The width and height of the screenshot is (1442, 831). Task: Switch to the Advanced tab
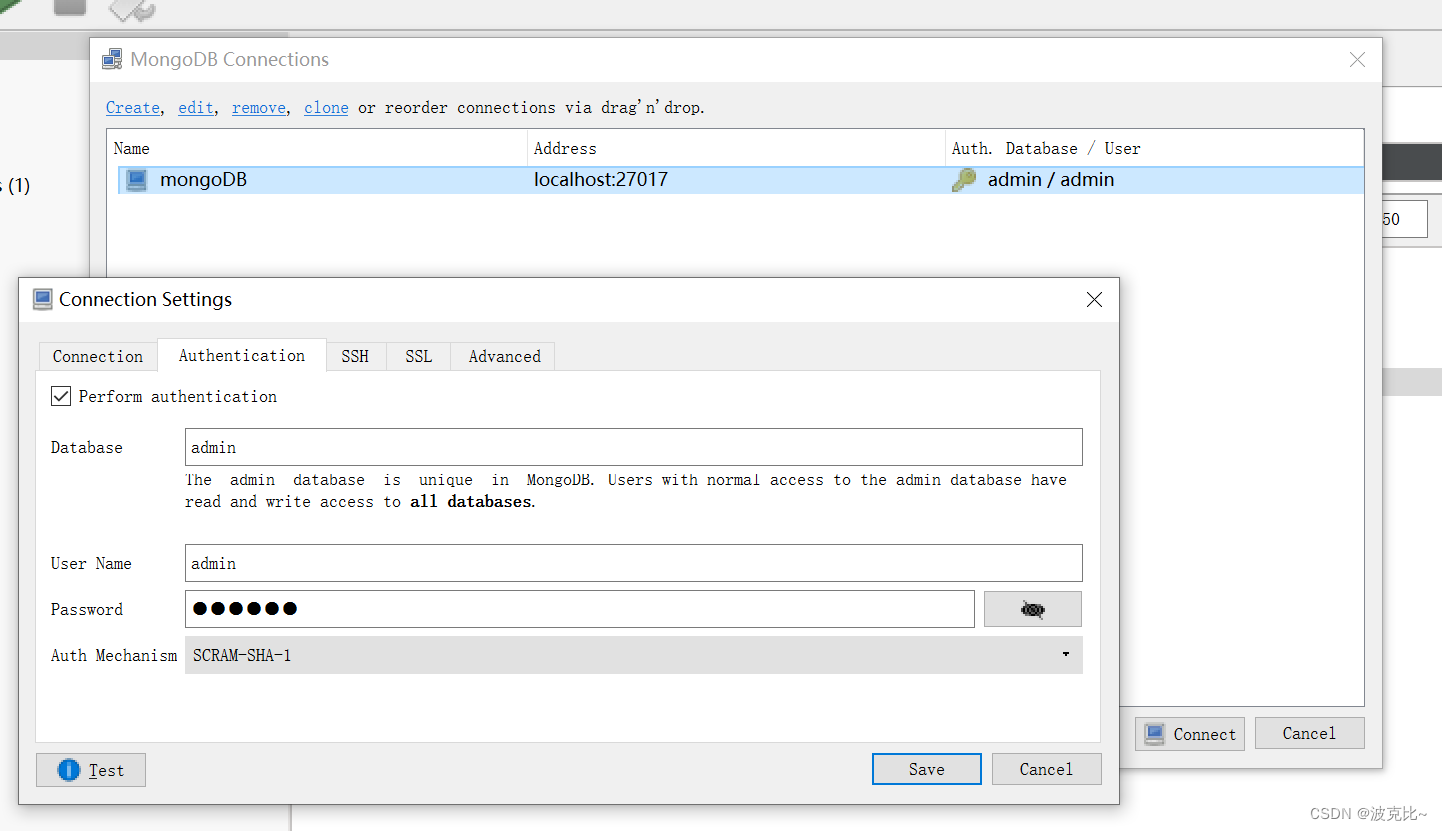coord(504,356)
